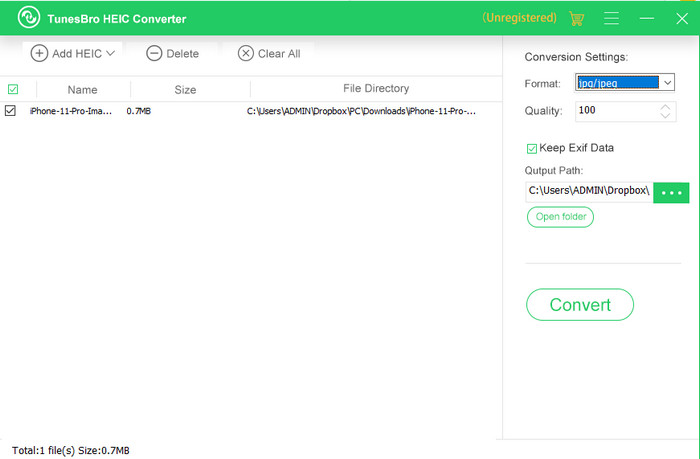Click the Convert button
This screenshot has width=700, height=459.
(x=580, y=305)
